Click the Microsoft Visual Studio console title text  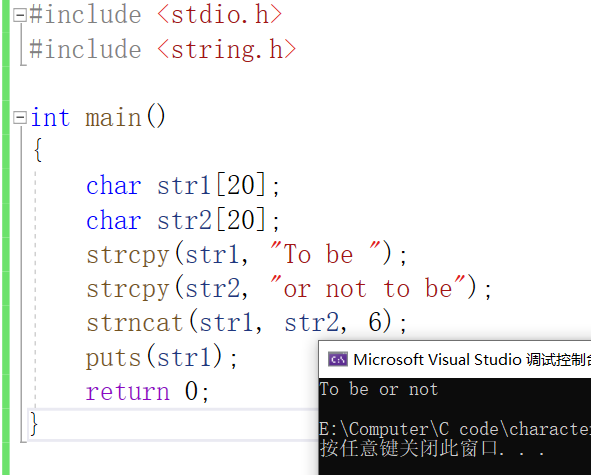[x=472, y=360]
